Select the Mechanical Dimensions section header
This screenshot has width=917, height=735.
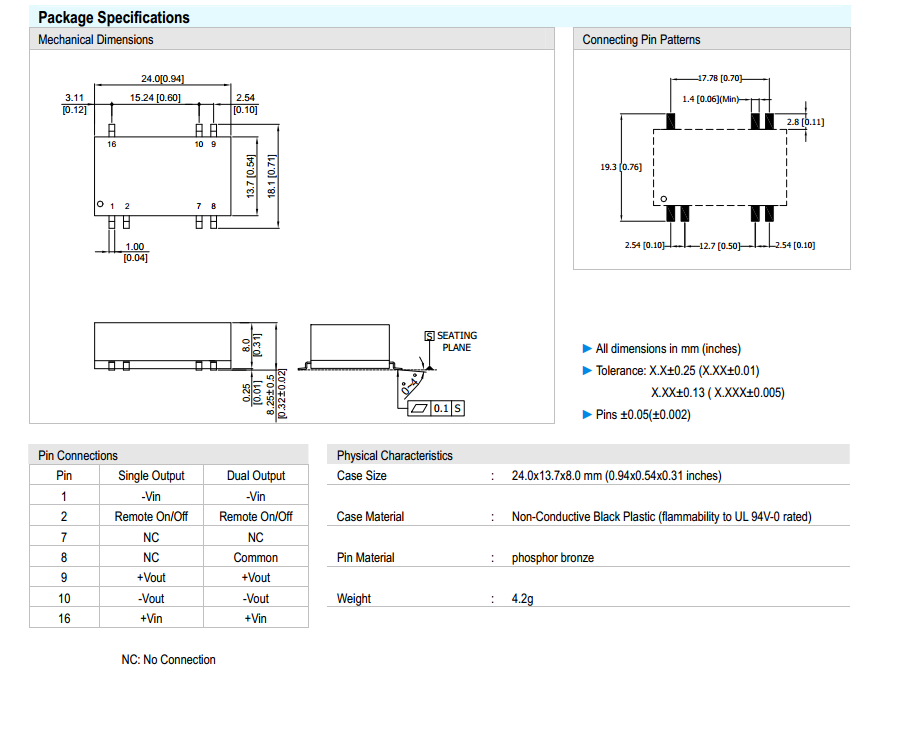click(x=96, y=40)
